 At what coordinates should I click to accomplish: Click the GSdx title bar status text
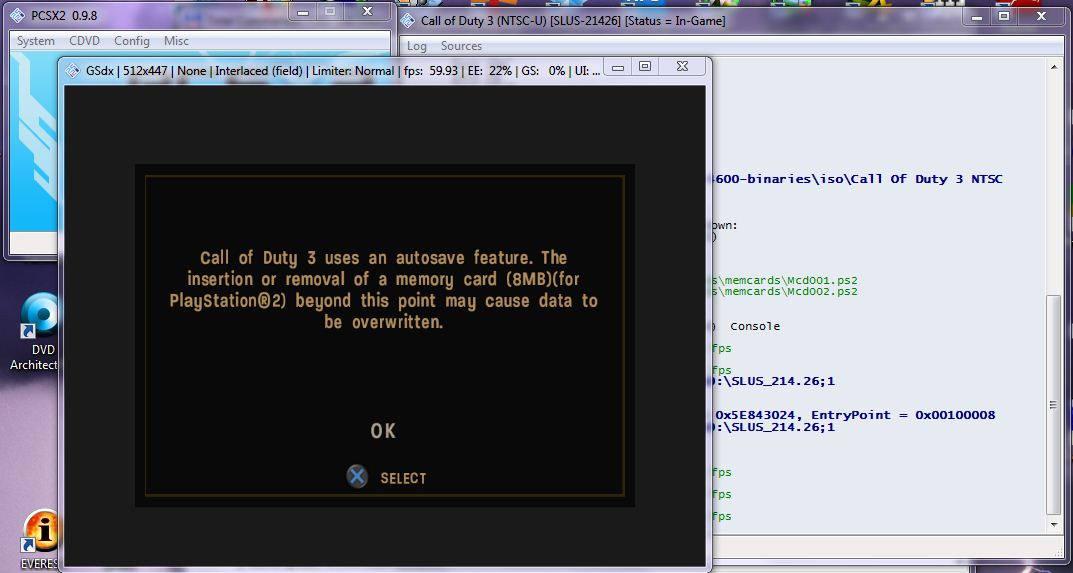click(344, 71)
